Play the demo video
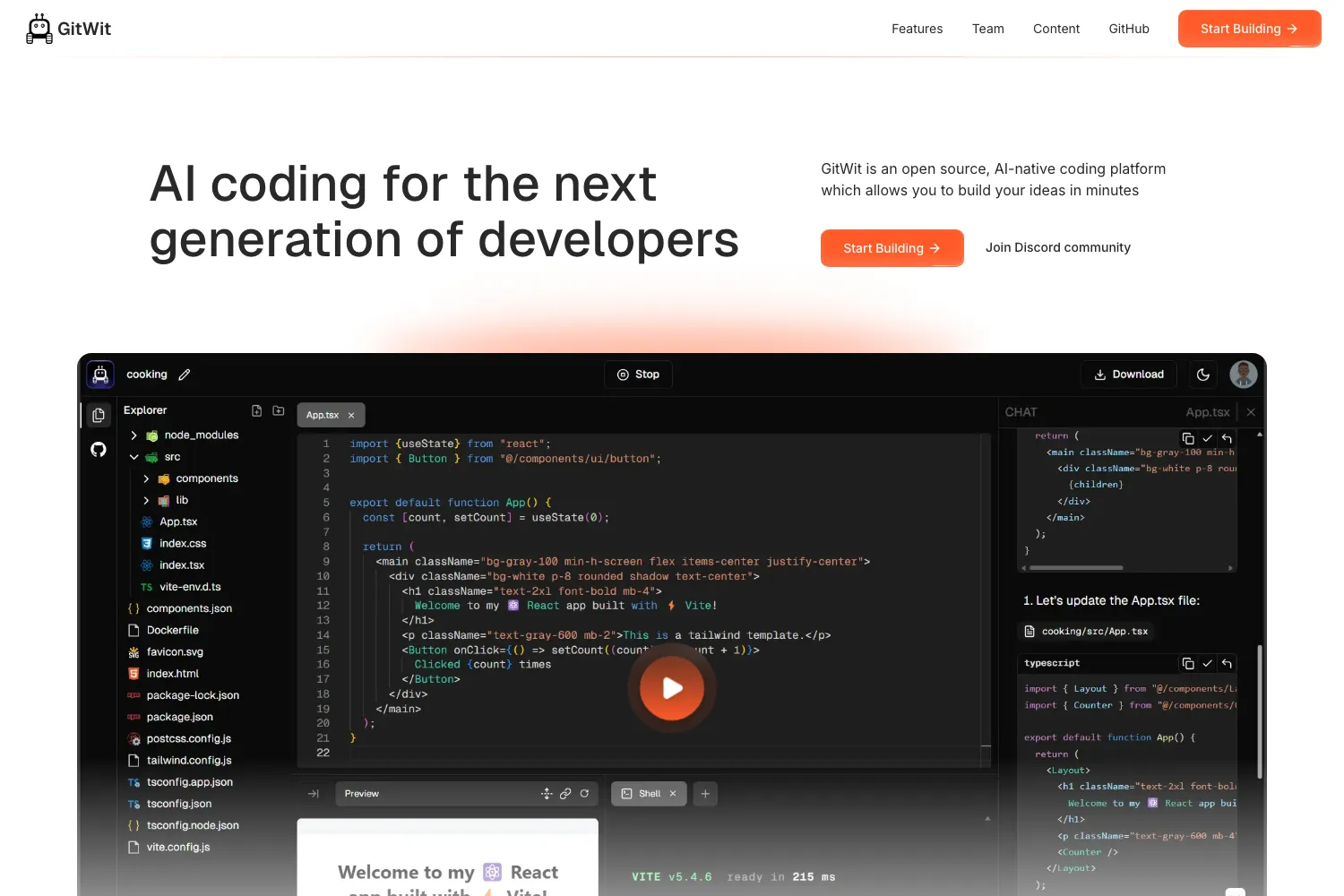The height and width of the screenshot is (896, 1344). pos(672,688)
